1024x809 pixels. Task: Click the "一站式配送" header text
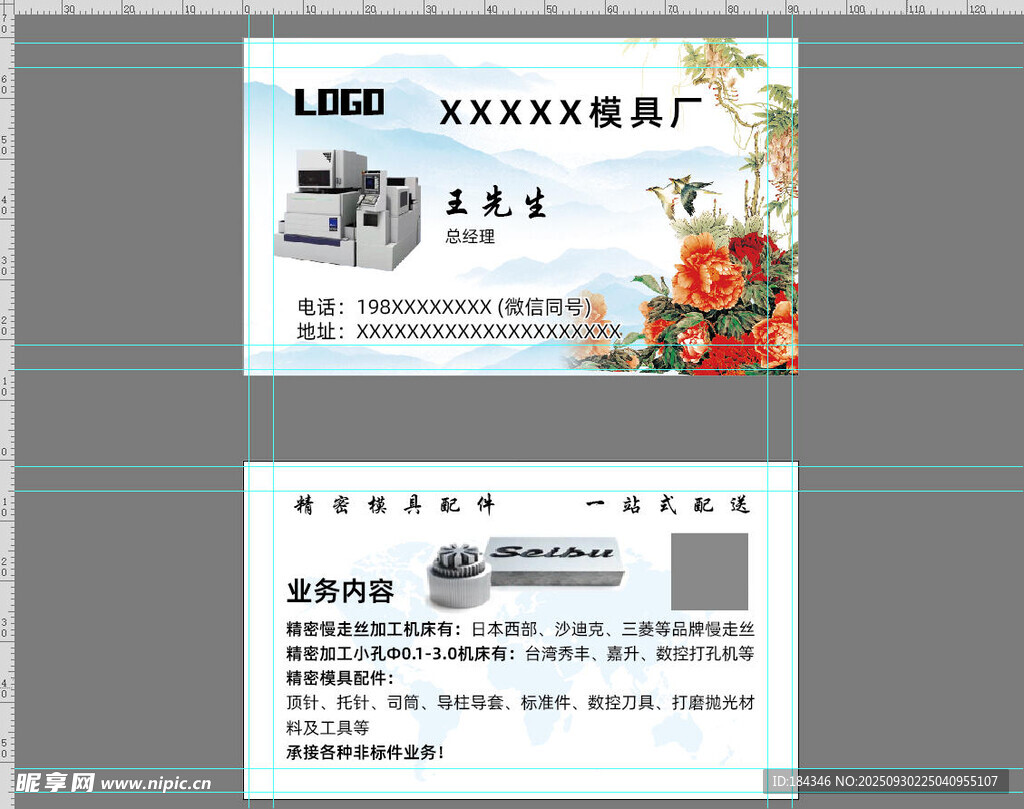pyautogui.click(x=667, y=505)
